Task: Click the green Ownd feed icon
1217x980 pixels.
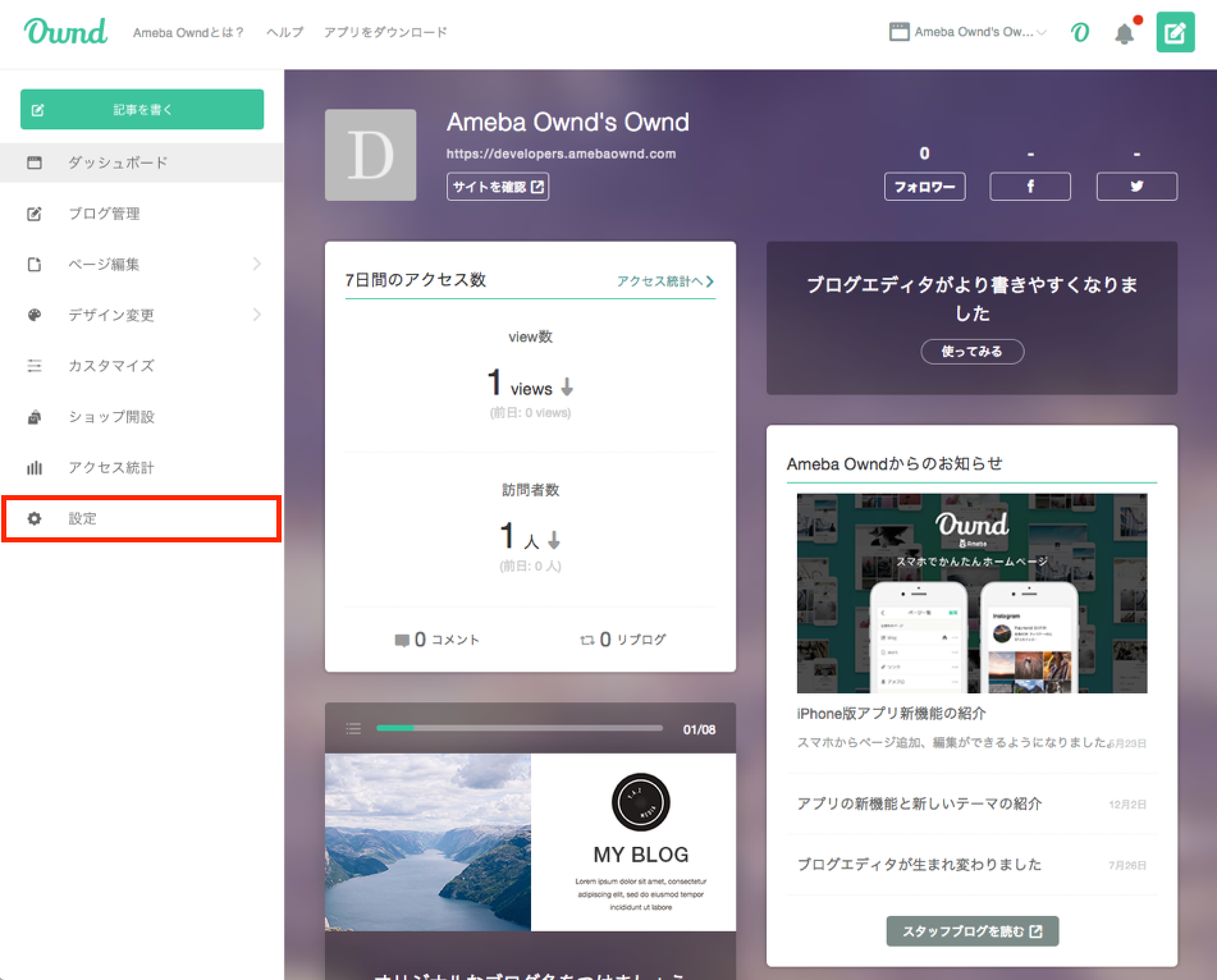Action: [1080, 33]
